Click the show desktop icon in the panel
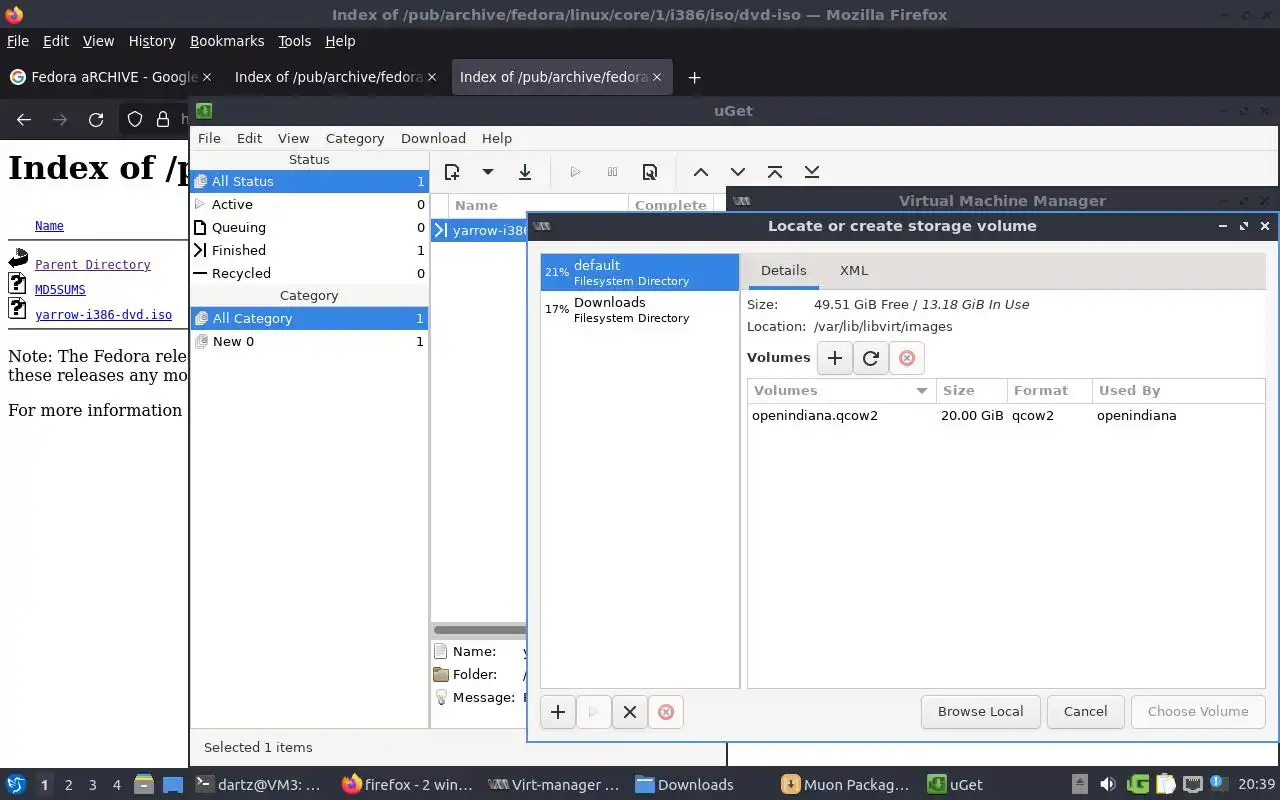Screen dimensions: 1280x800 click(x=173, y=785)
